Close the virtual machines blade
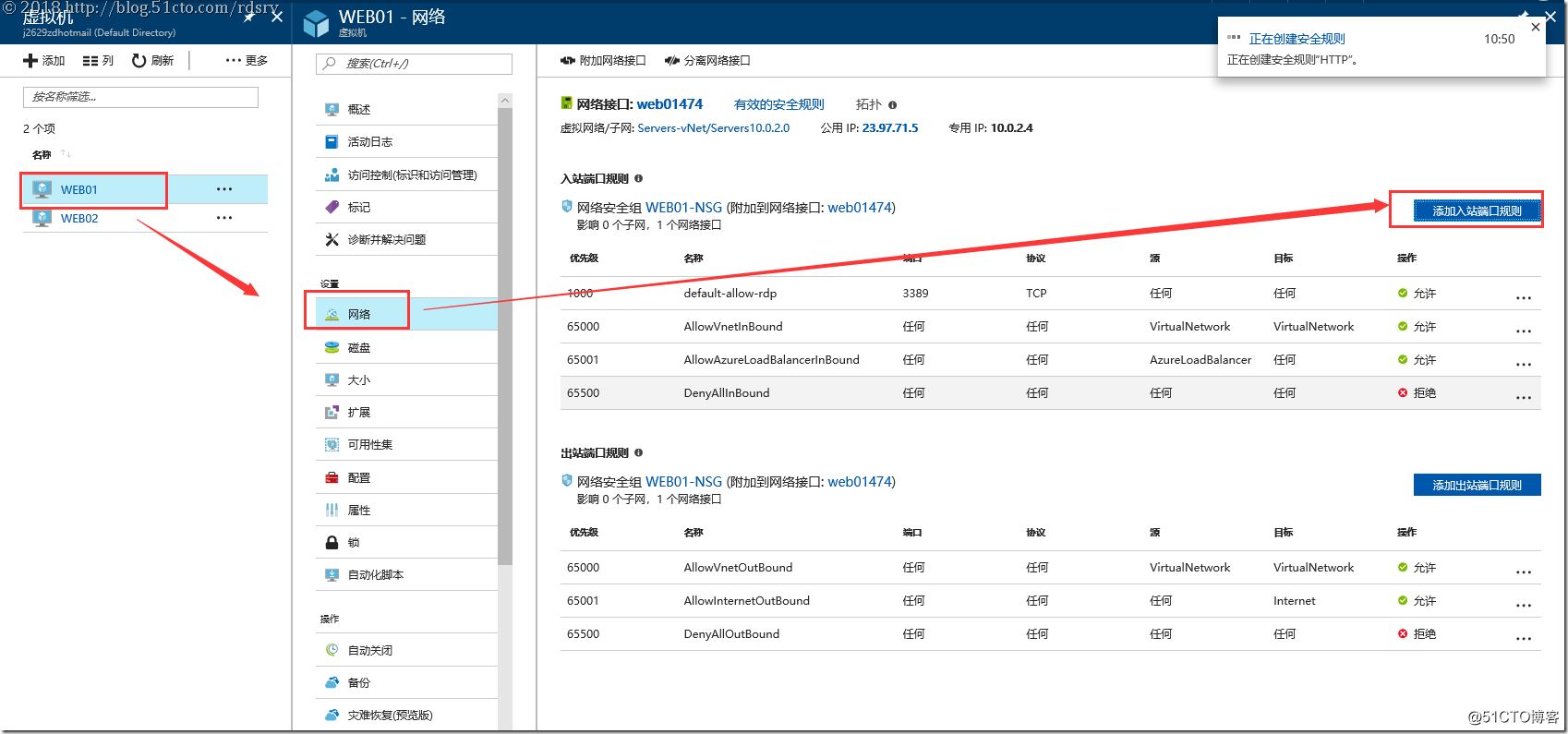Image resolution: width=1568 pixels, height=734 pixels. (277, 17)
